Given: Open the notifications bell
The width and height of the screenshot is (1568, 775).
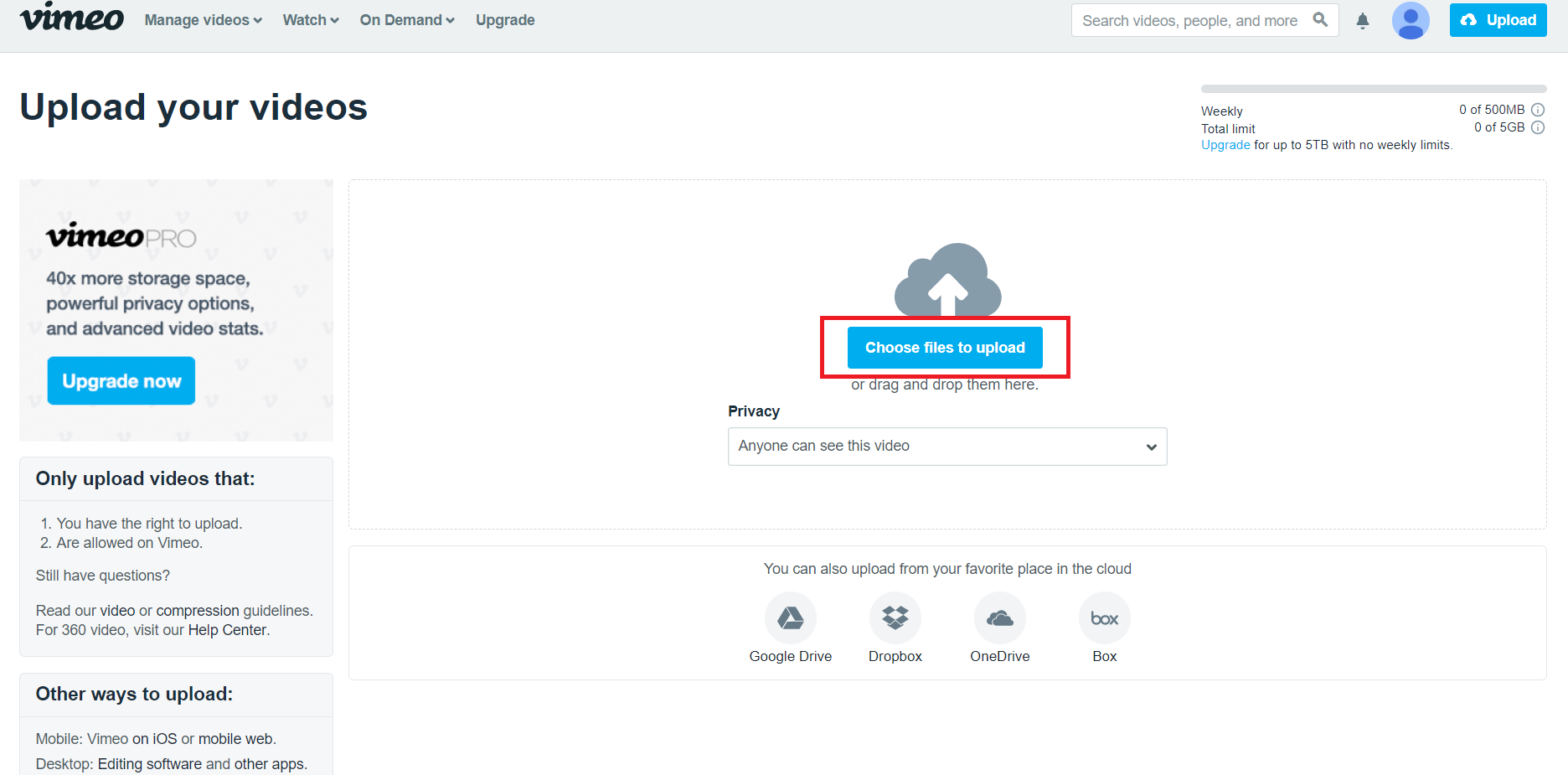Looking at the screenshot, I should pos(1363,21).
